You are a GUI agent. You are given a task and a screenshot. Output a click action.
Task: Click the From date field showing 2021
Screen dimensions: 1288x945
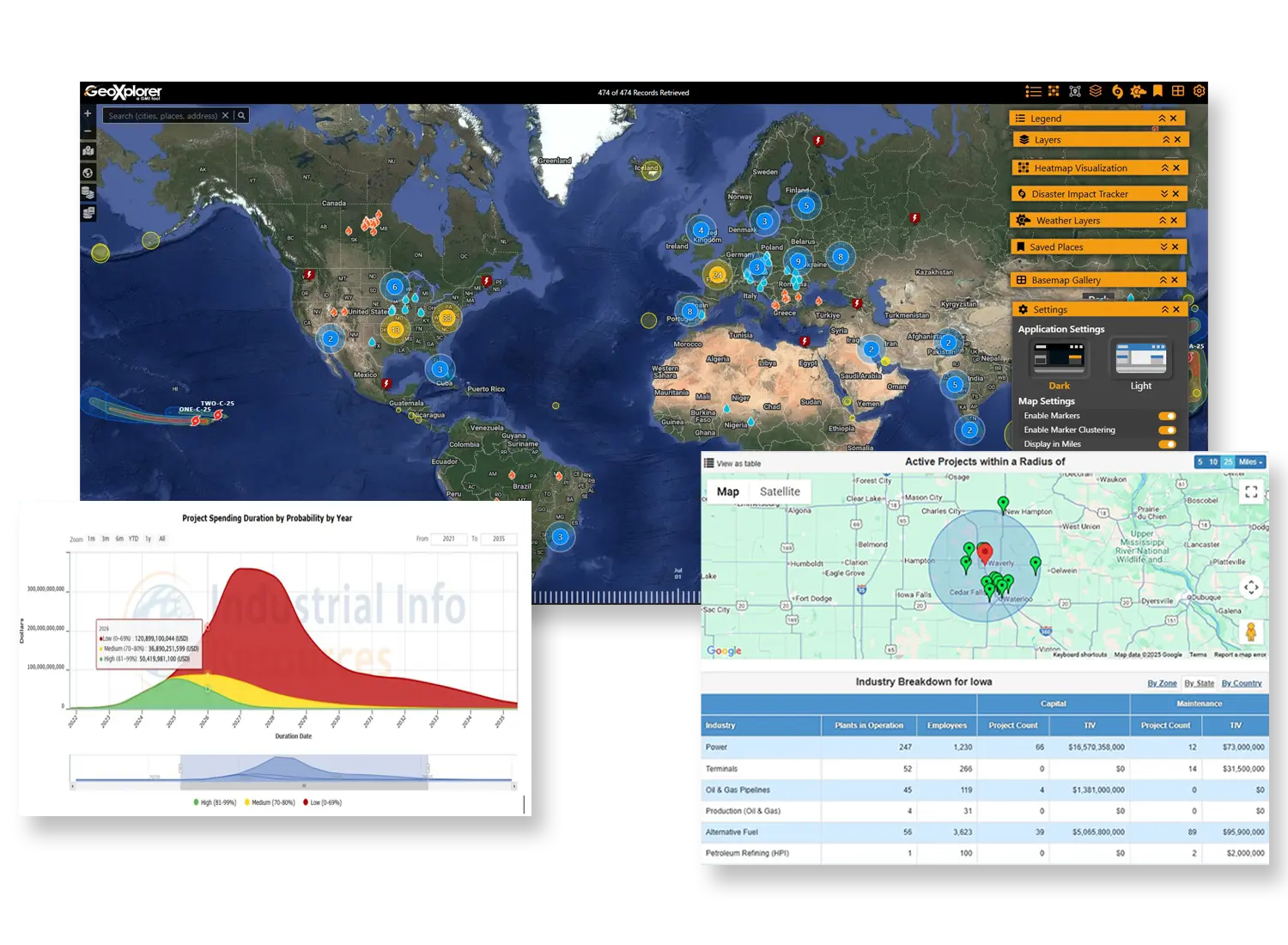coord(448,539)
